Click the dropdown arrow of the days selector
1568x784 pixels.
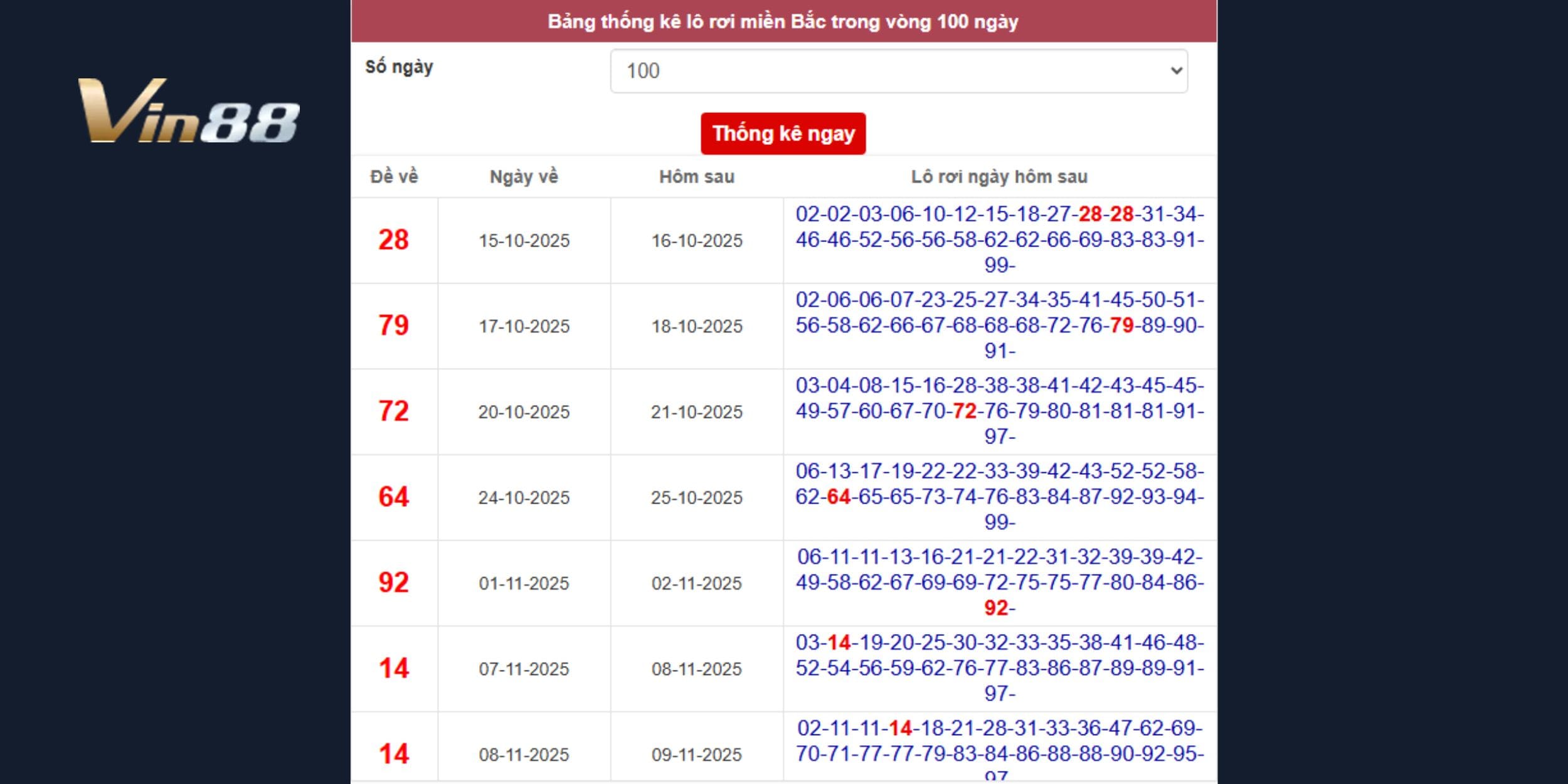coord(1176,71)
